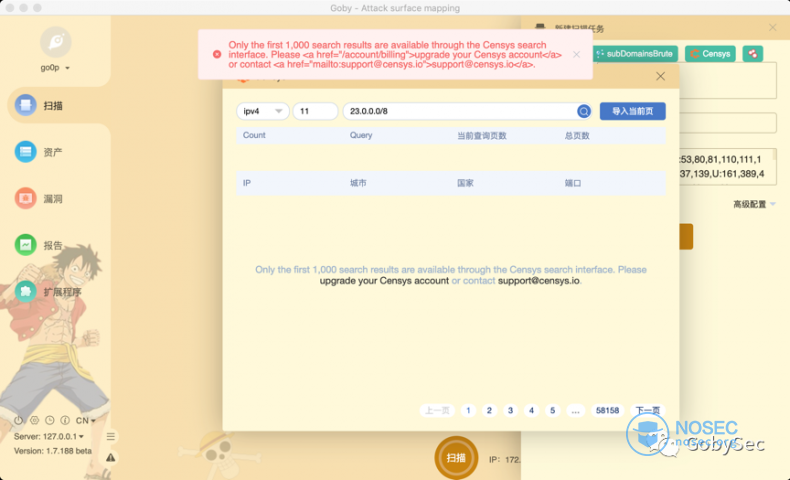Click the subDomainsBrute plugin button
Screen dimensions: 790x480
pos(635,53)
